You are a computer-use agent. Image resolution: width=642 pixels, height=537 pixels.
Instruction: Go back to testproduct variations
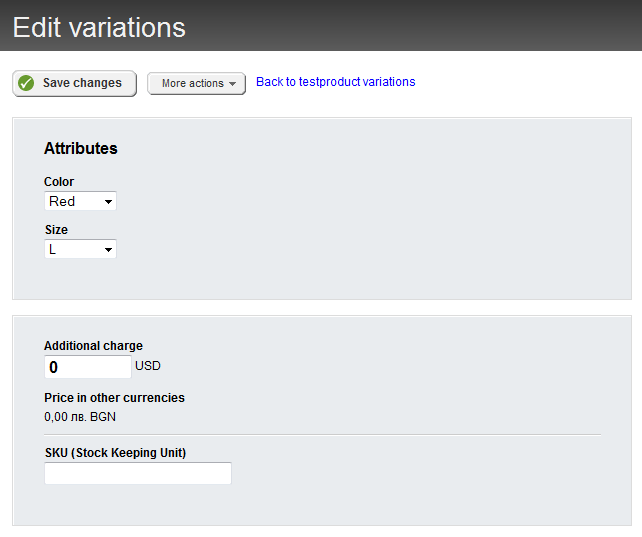click(x=335, y=82)
